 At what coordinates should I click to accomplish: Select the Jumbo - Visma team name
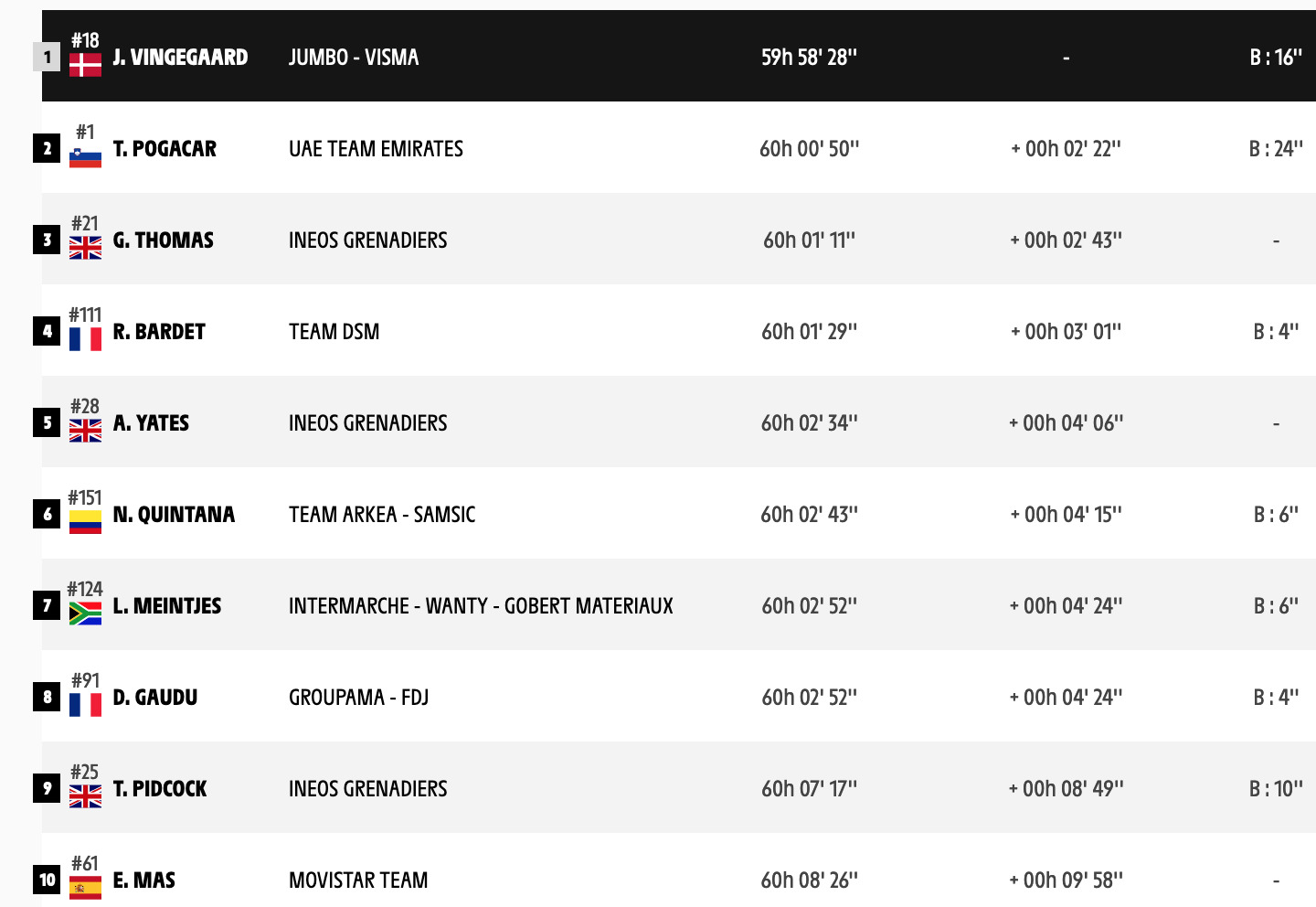(354, 58)
